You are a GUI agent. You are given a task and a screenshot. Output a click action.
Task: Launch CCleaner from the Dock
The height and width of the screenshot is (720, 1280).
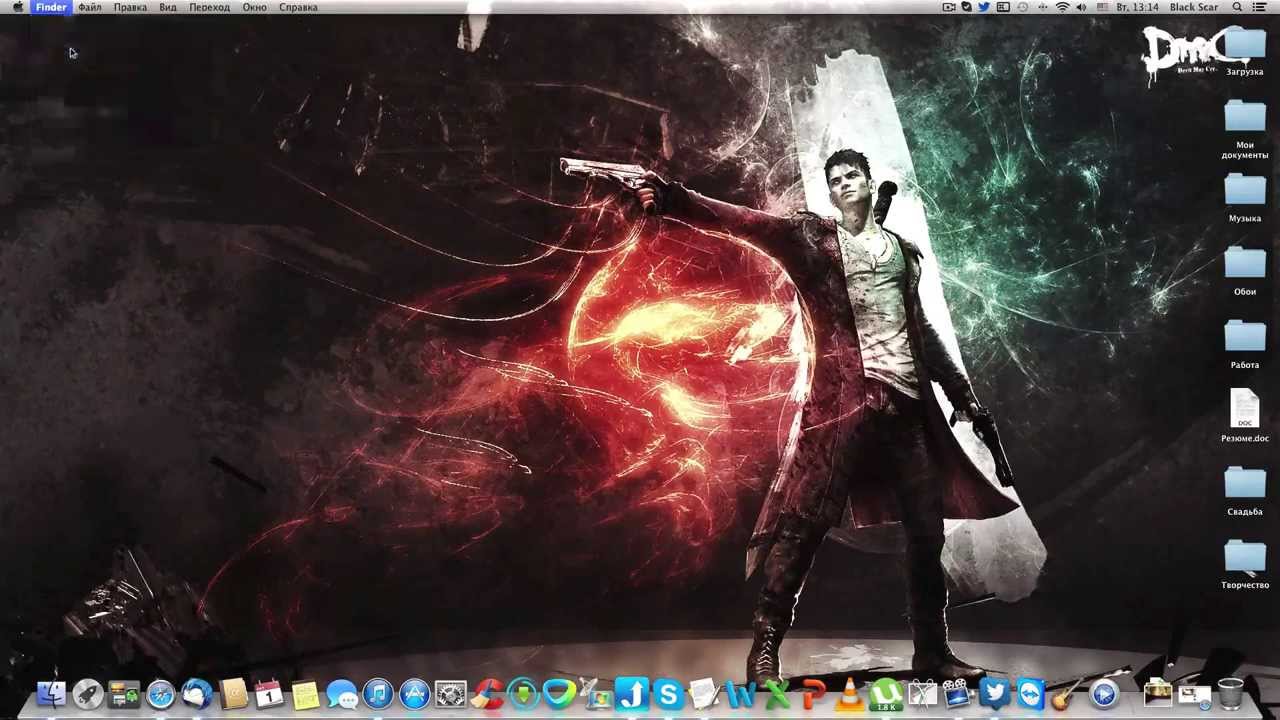(x=487, y=694)
